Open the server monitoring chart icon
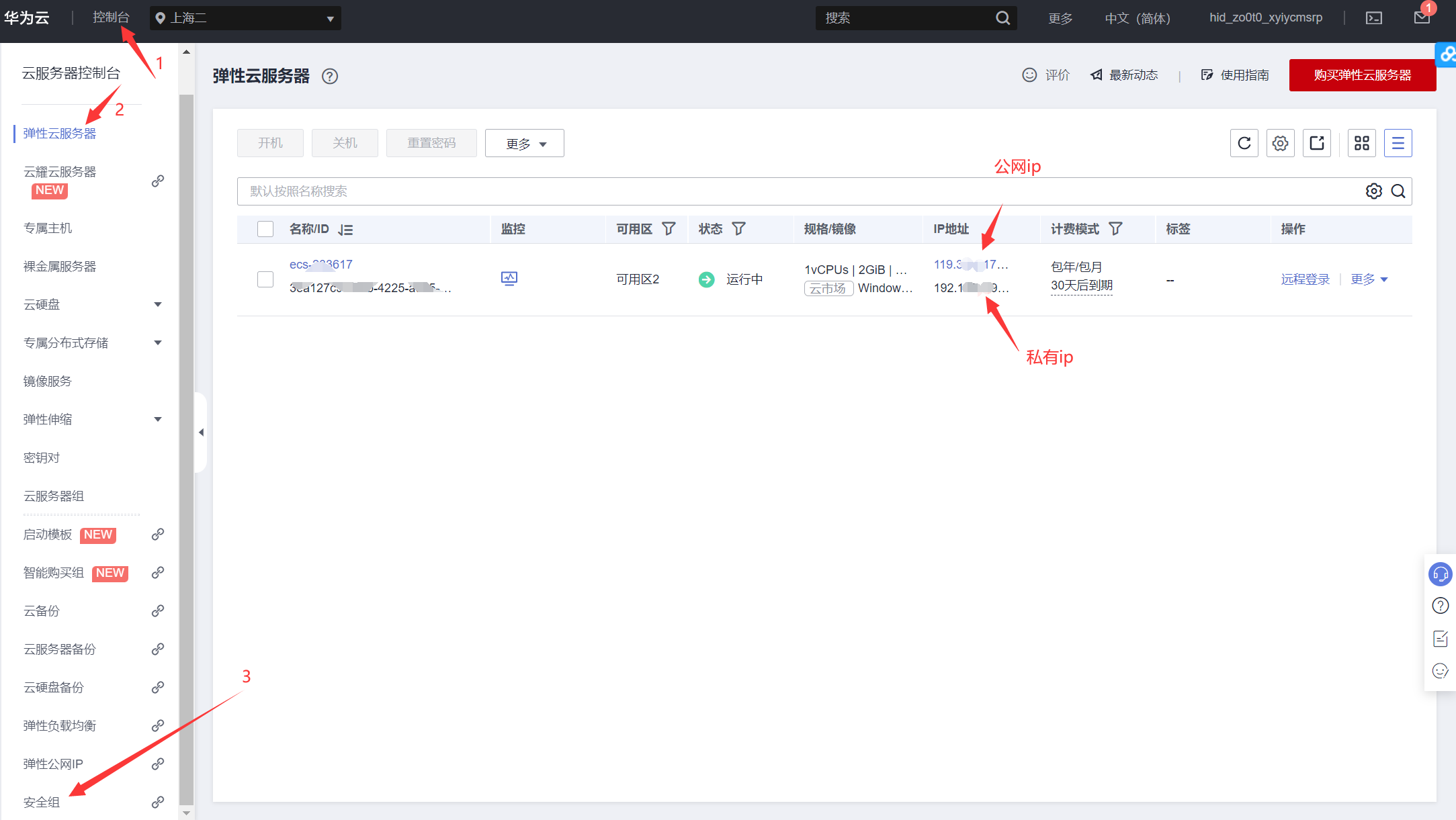Screen dimensions: 1456x820 point(509,278)
